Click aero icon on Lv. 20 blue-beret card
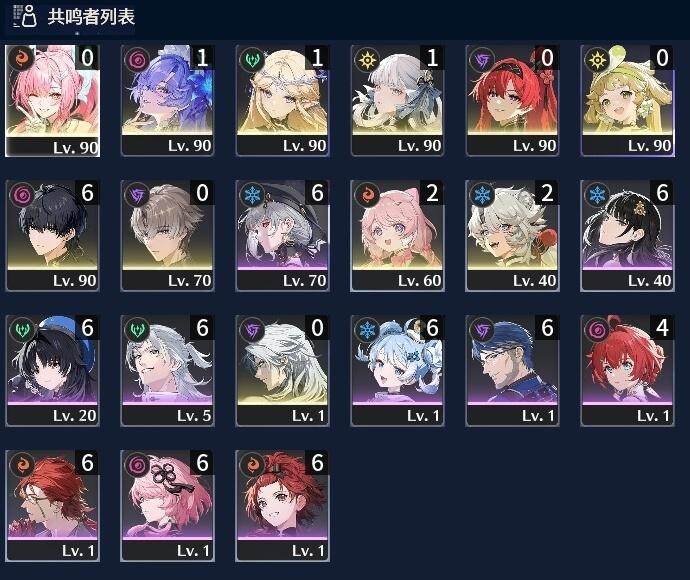690x580 pixels. (x=21, y=329)
